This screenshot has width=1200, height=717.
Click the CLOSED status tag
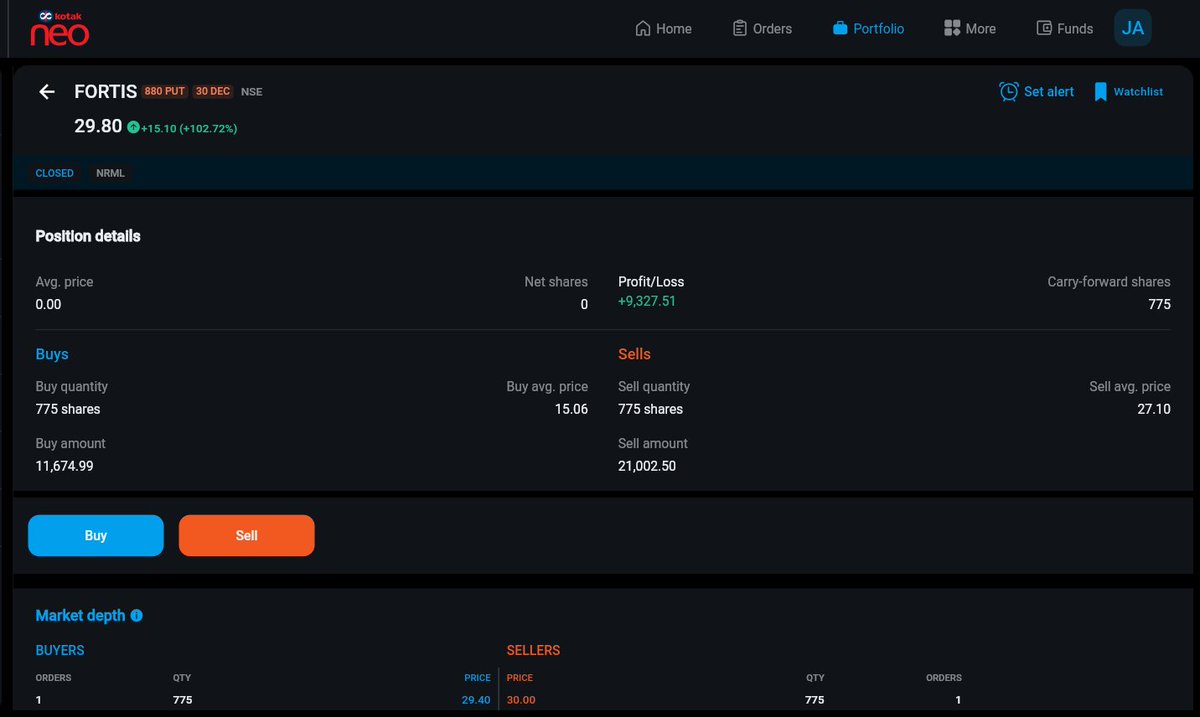tap(55, 173)
